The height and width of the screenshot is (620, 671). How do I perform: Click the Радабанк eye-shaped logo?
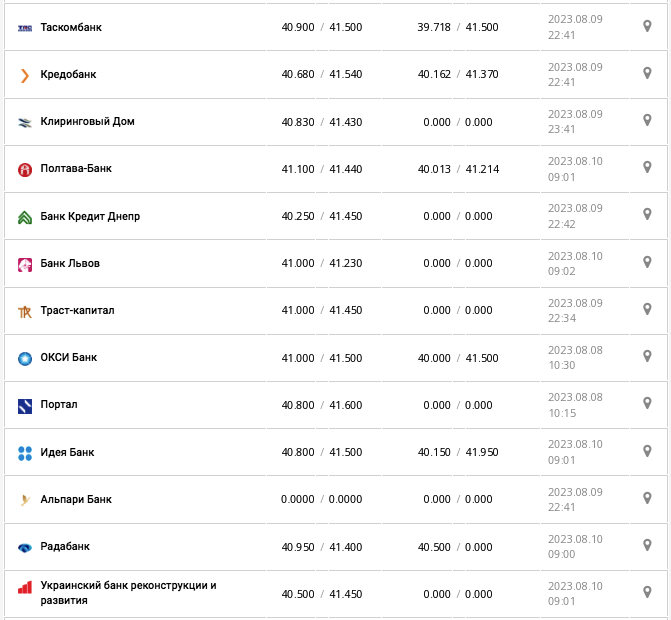click(25, 547)
